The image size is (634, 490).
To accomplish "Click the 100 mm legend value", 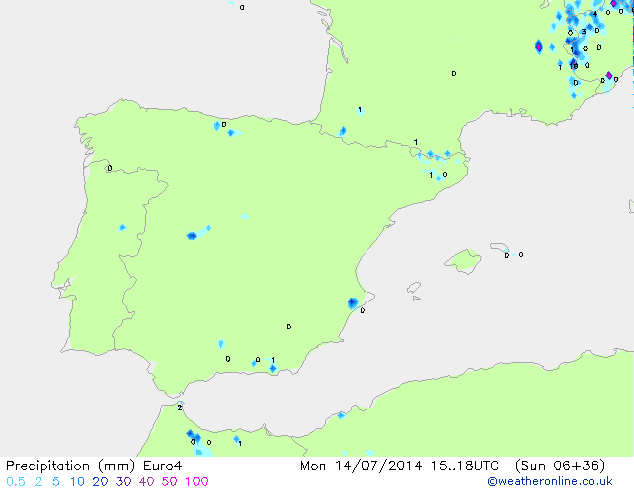I will [197, 482].
